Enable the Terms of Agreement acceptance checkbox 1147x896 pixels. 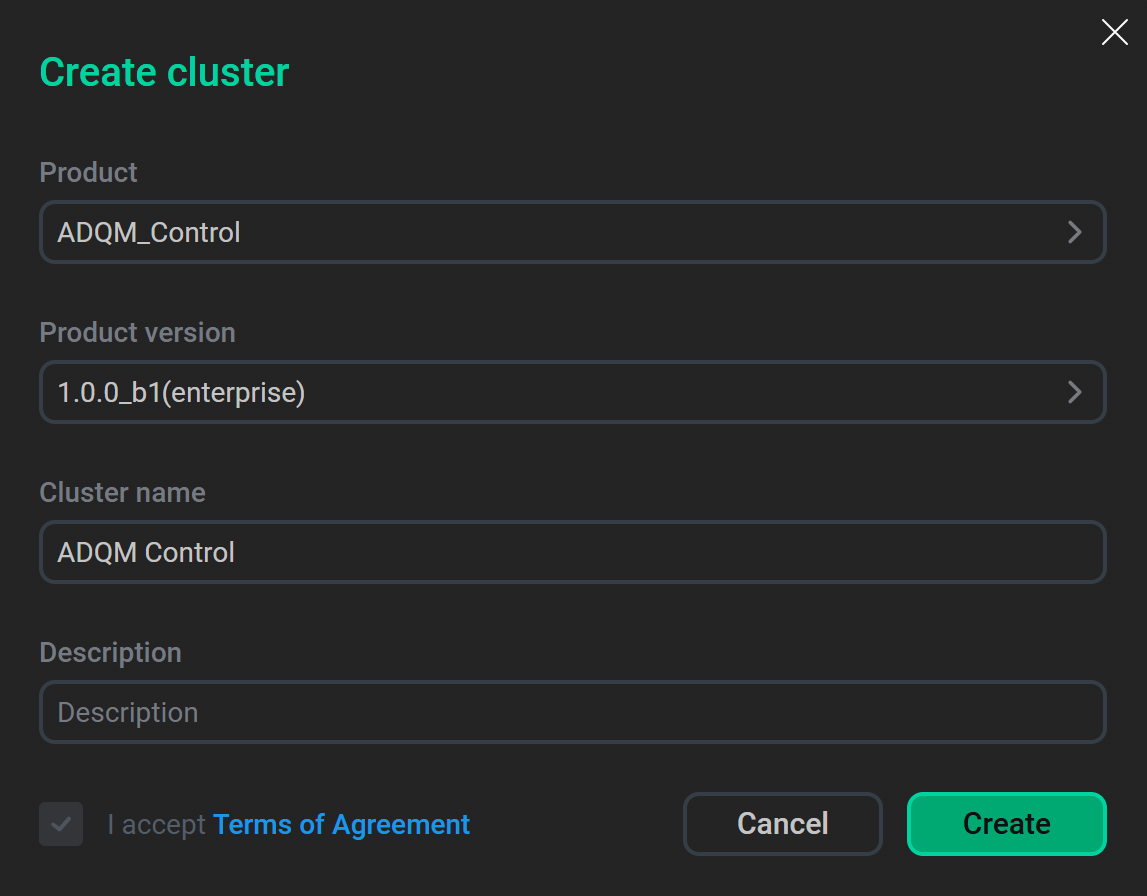pos(61,824)
